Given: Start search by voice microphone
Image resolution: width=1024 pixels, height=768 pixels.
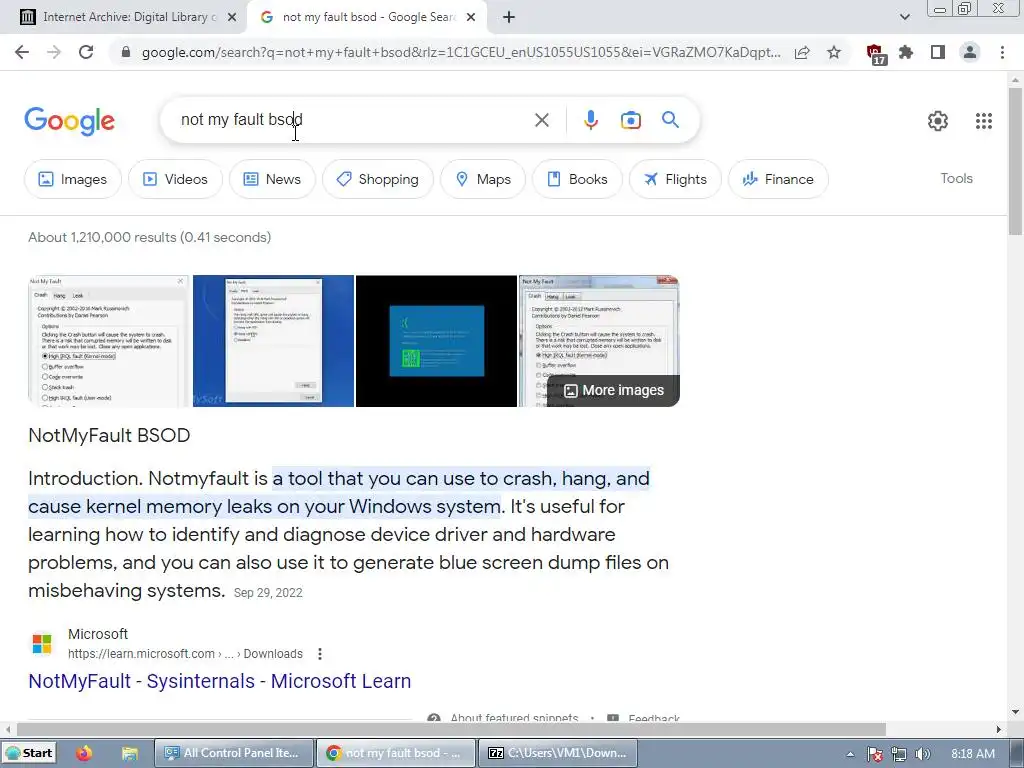Looking at the screenshot, I should (590, 120).
